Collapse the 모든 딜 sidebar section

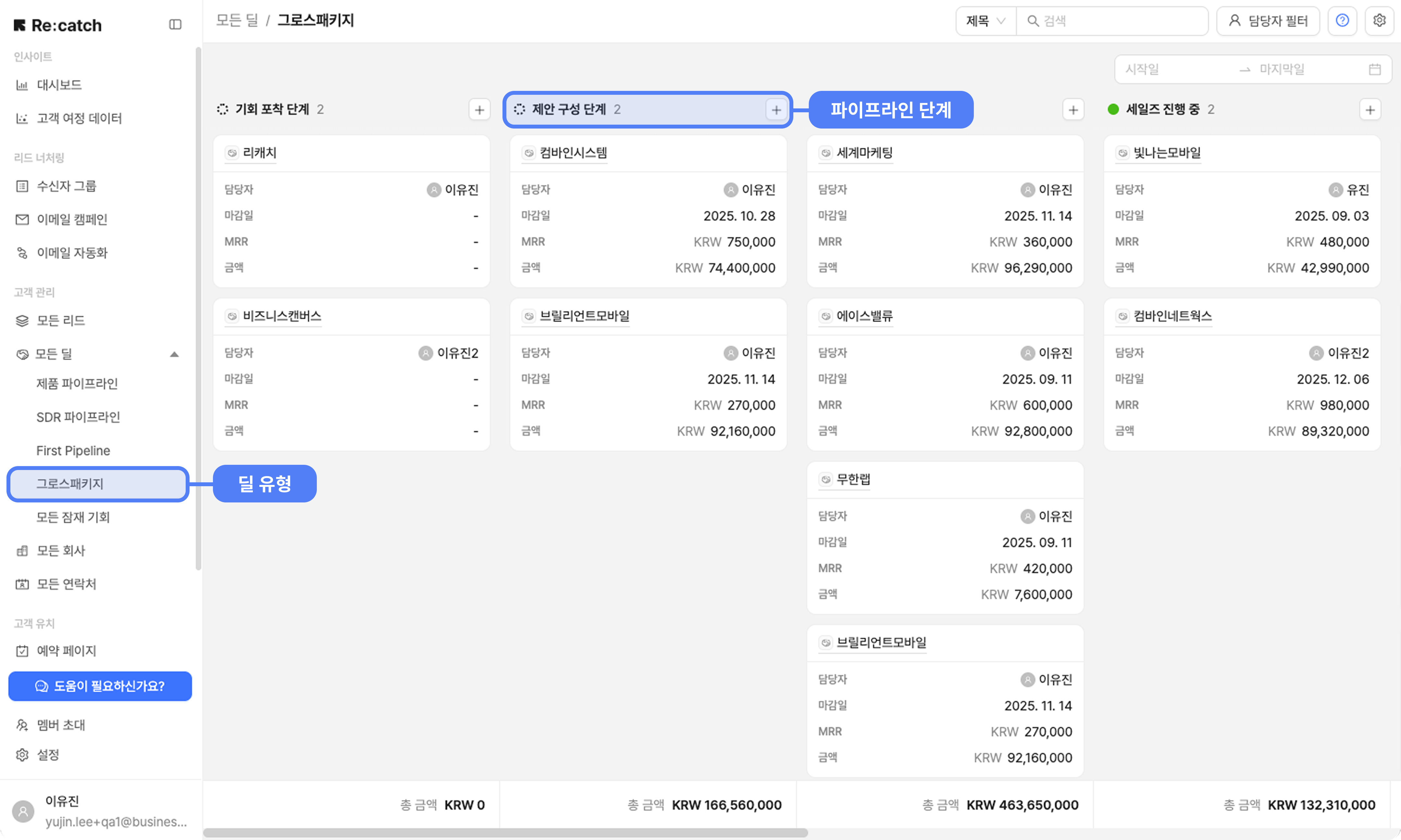click(x=174, y=354)
